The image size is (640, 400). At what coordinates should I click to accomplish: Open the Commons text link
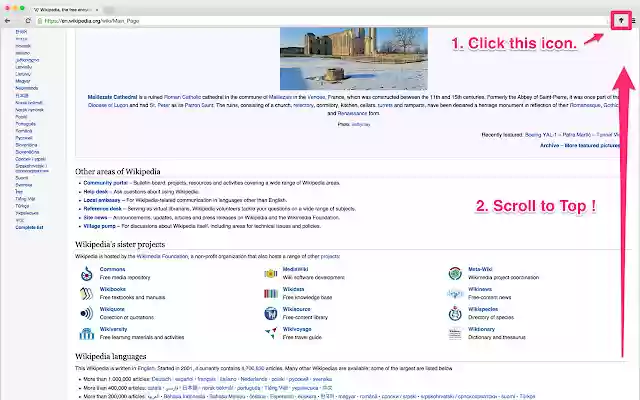pyautogui.click(x=112, y=269)
